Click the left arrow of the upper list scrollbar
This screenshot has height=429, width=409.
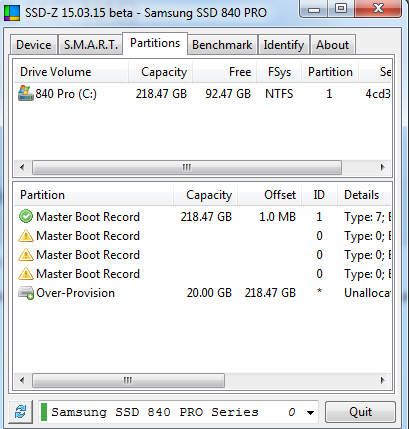click(22, 167)
